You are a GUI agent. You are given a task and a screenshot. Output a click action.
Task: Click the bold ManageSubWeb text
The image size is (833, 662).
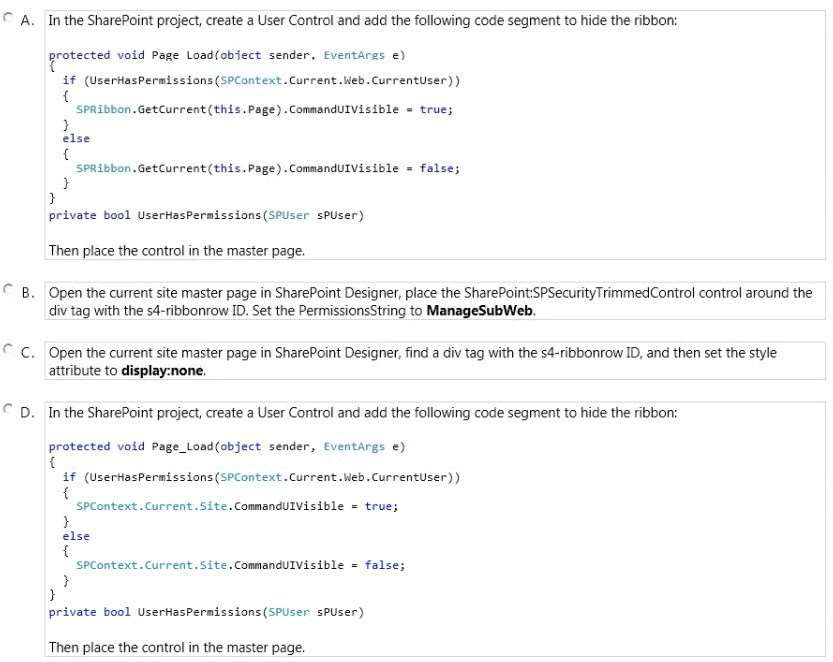tap(480, 311)
